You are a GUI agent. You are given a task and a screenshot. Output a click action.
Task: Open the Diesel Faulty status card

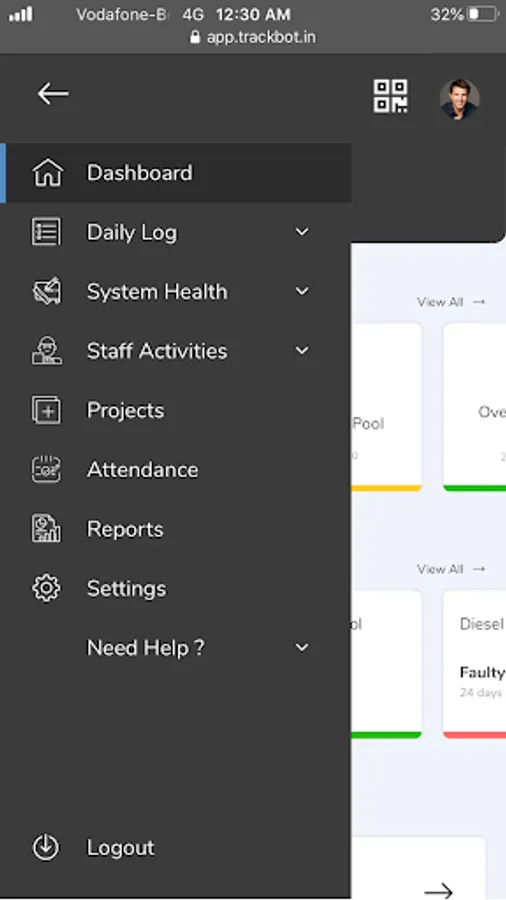tap(474, 664)
